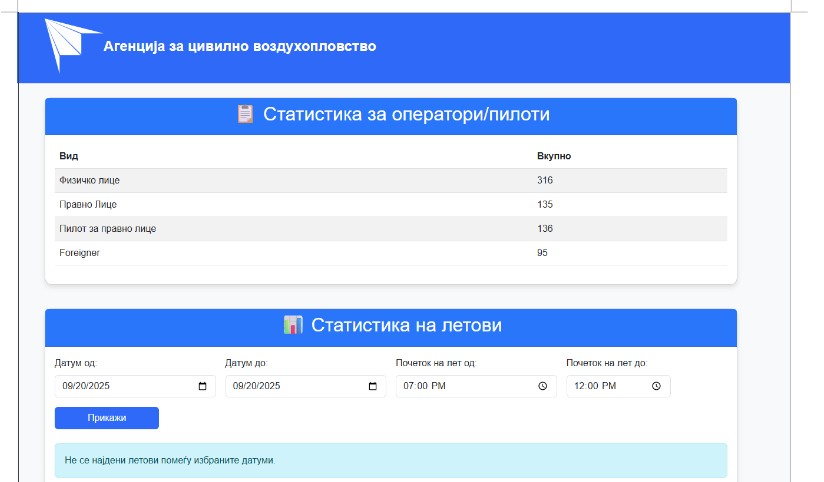
Task: Open clock picker in Почеток на лет до
Action: pyautogui.click(x=656, y=386)
